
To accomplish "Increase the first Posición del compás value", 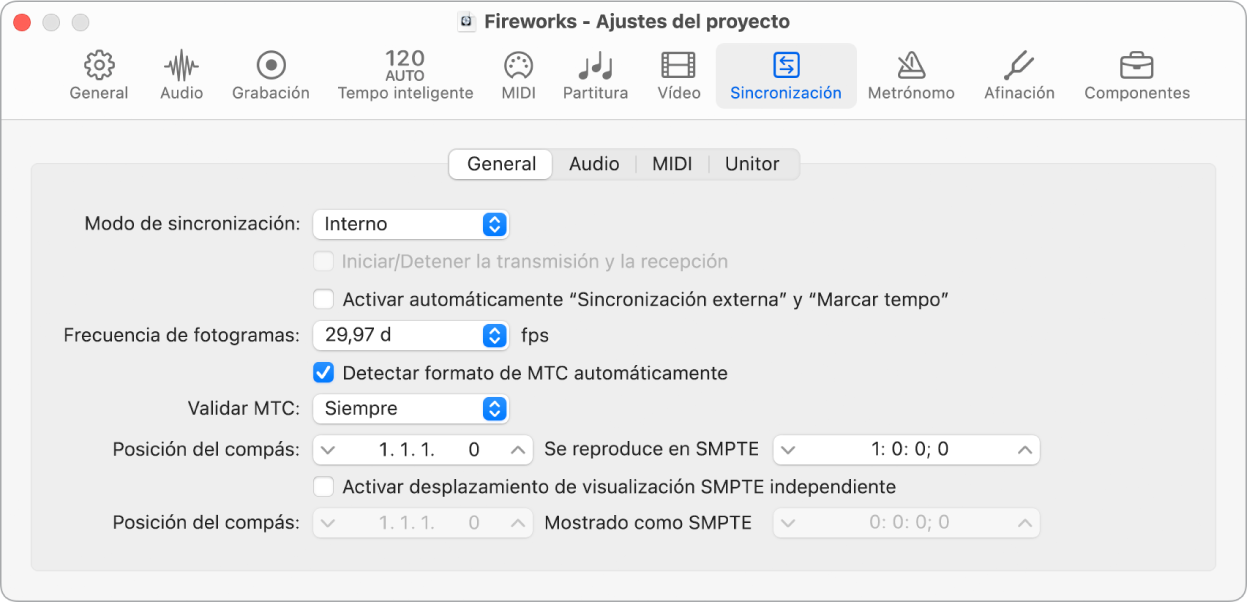I will 518,450.
